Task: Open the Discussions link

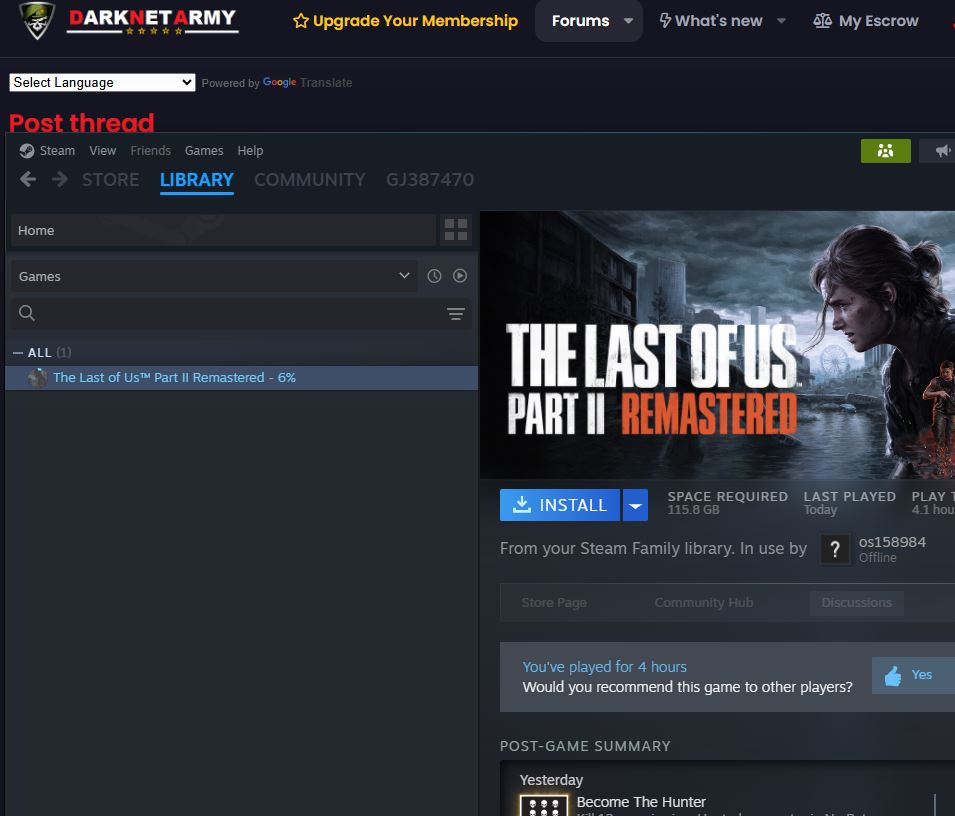Action: click(856, 602)
